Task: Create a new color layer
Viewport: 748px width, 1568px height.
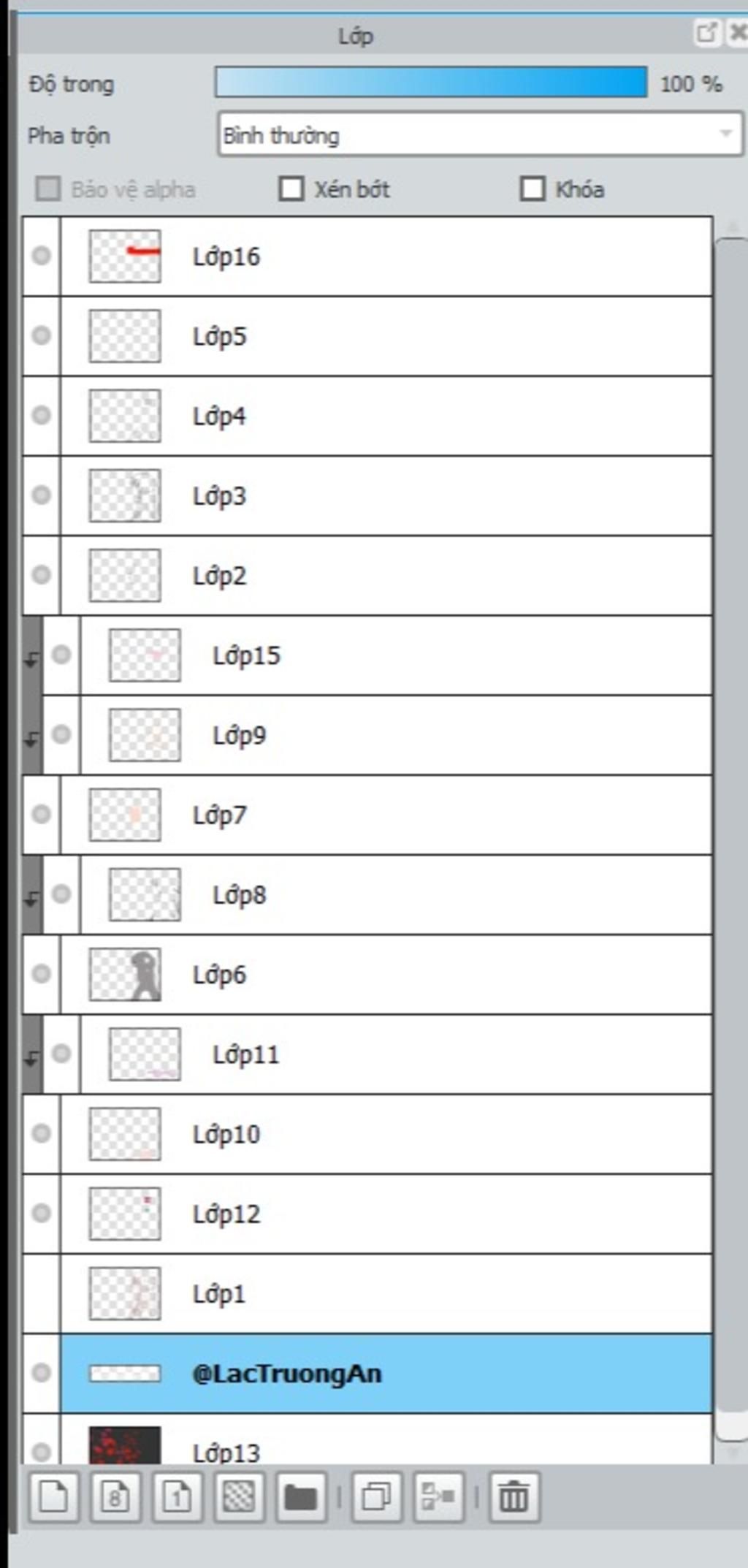Action: [53, 1496]
